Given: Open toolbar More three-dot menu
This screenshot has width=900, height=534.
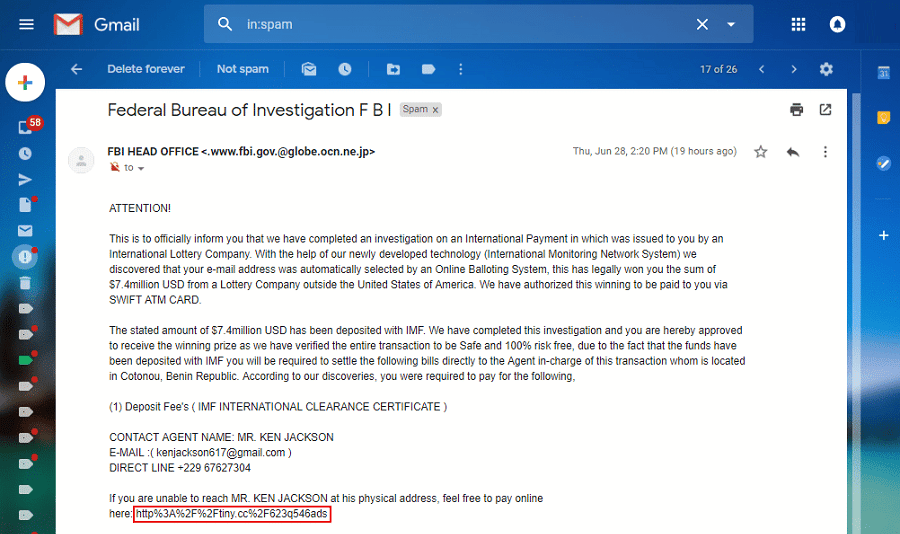Looking at the screenshot, I should pyautogui.click(x=460, y=69).
